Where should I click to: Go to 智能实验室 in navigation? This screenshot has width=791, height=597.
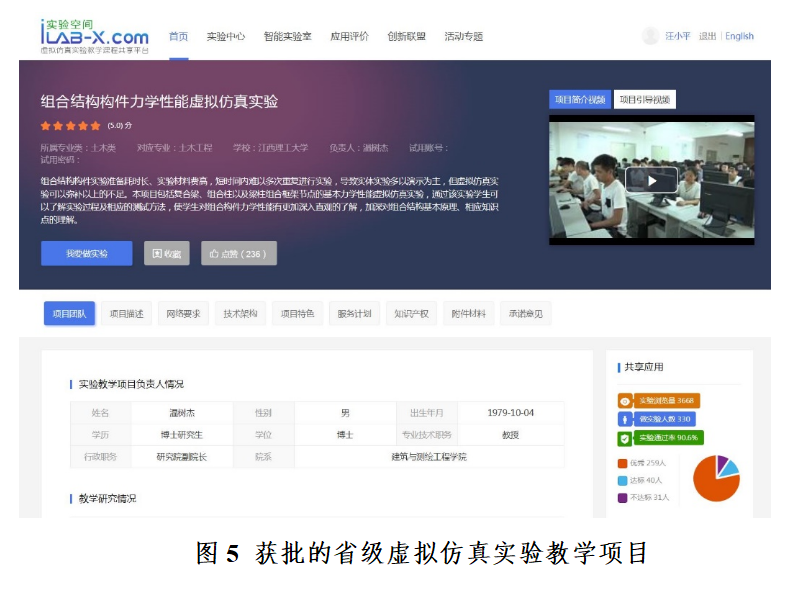287,36
